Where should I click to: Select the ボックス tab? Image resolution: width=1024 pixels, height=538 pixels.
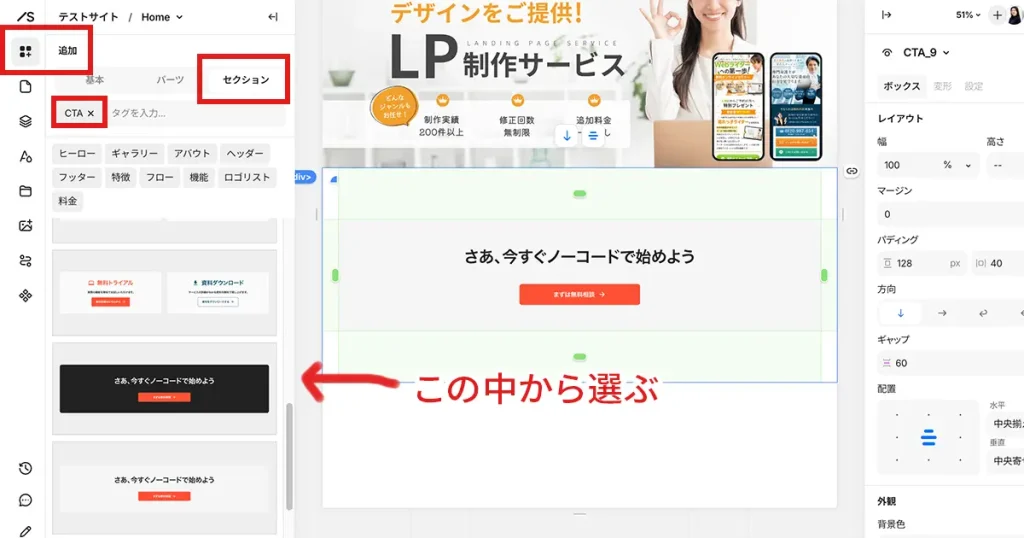(901, 86)
